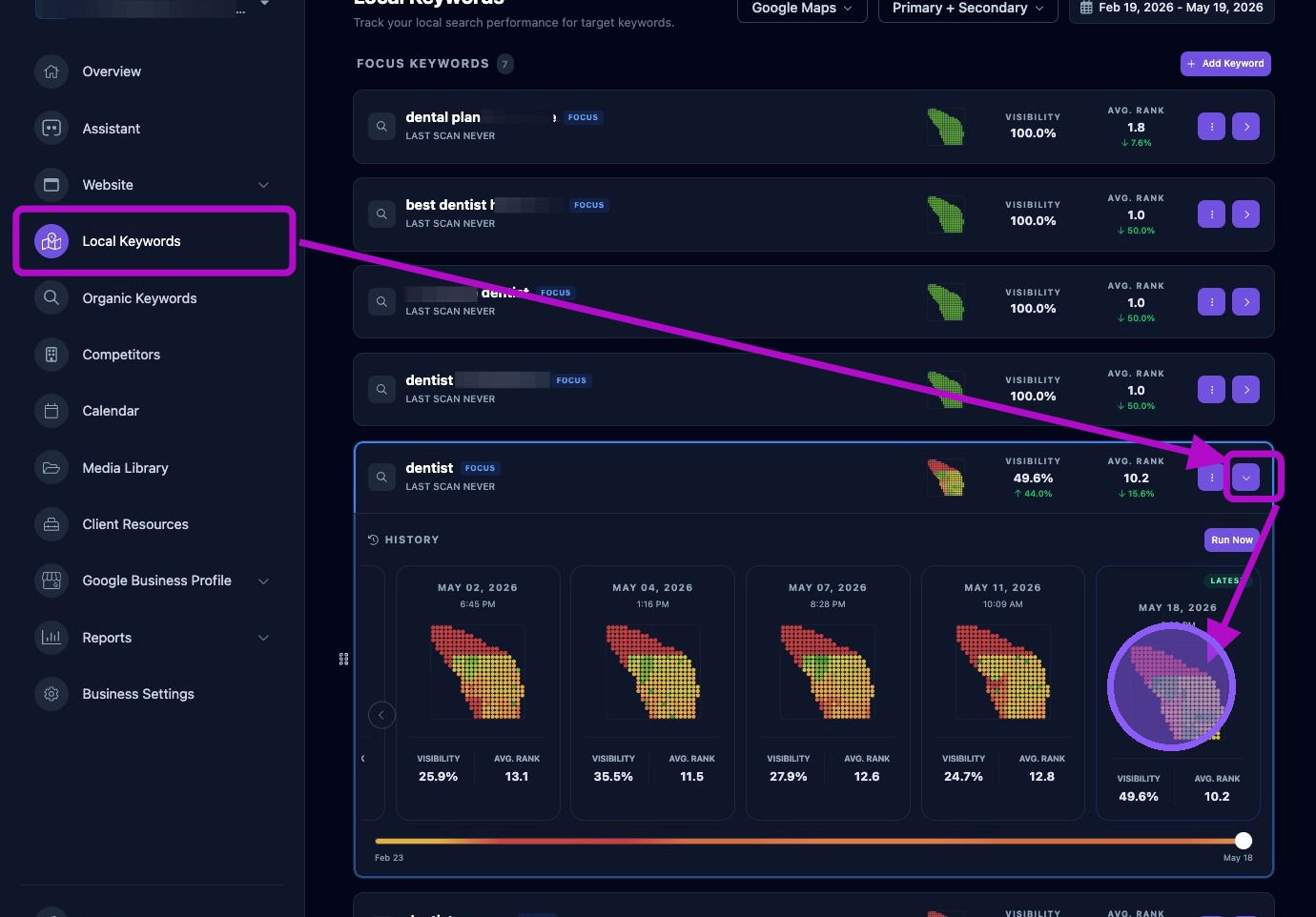Click the Run Now button
1316x917 pixels.
(x=1231, y=540)
